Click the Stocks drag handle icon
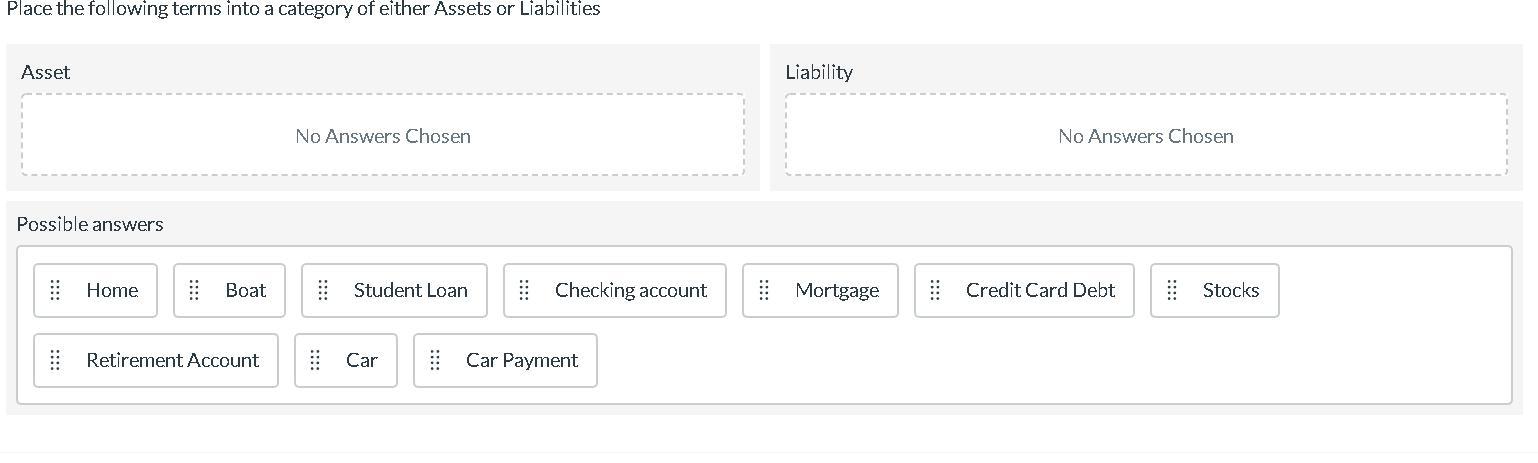Screen dimensions: 1538x463 [x=1172, y=290]
